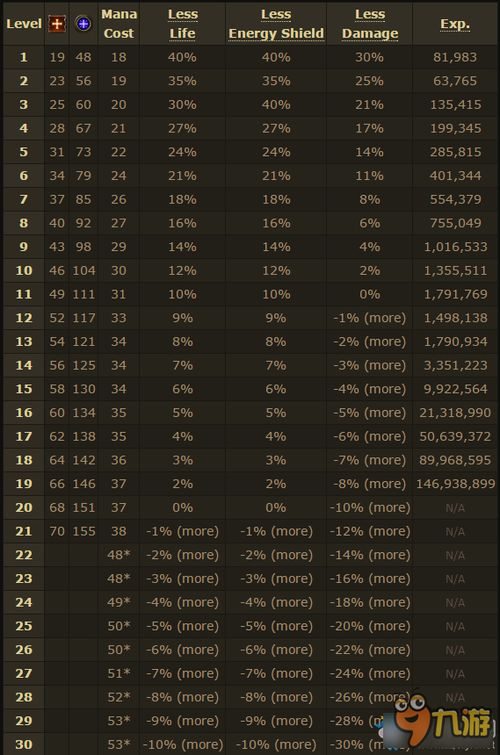500x755 pixels.
Task: Click the 48* mana cost at level 22
Action: (118, 555)
